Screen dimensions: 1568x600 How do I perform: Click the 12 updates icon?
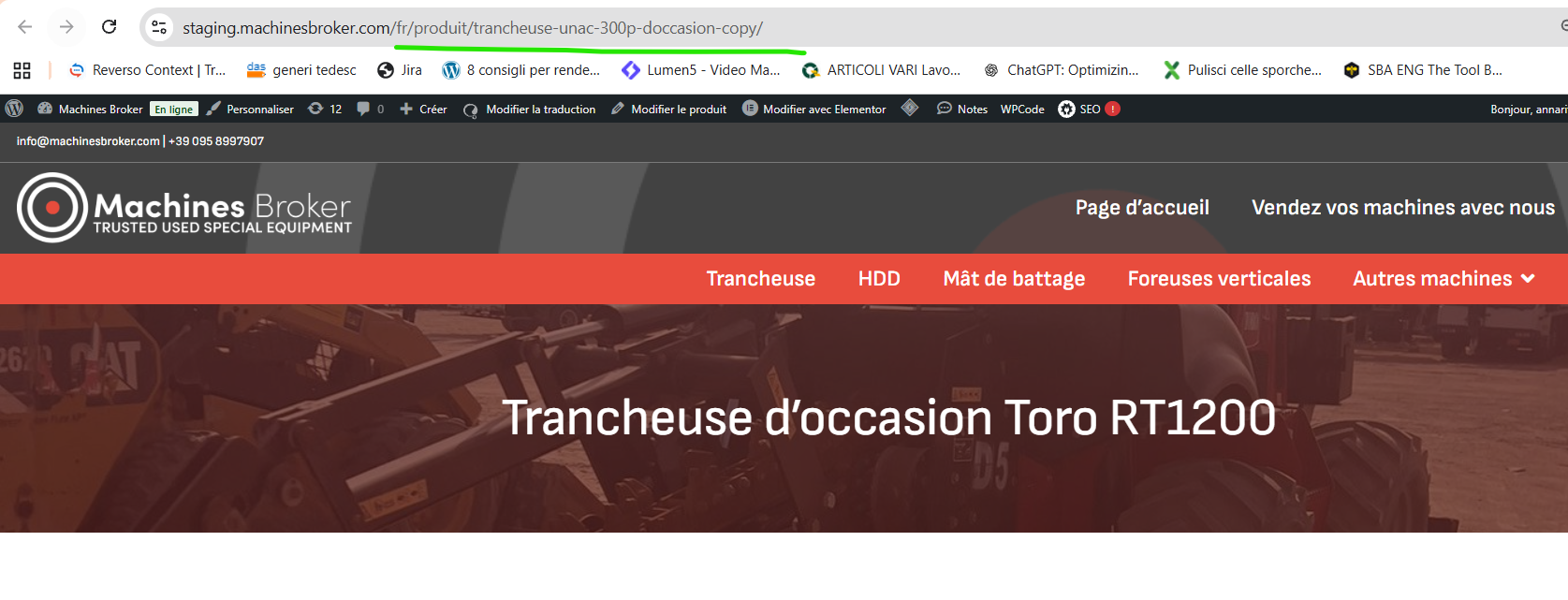coord(325,109)
